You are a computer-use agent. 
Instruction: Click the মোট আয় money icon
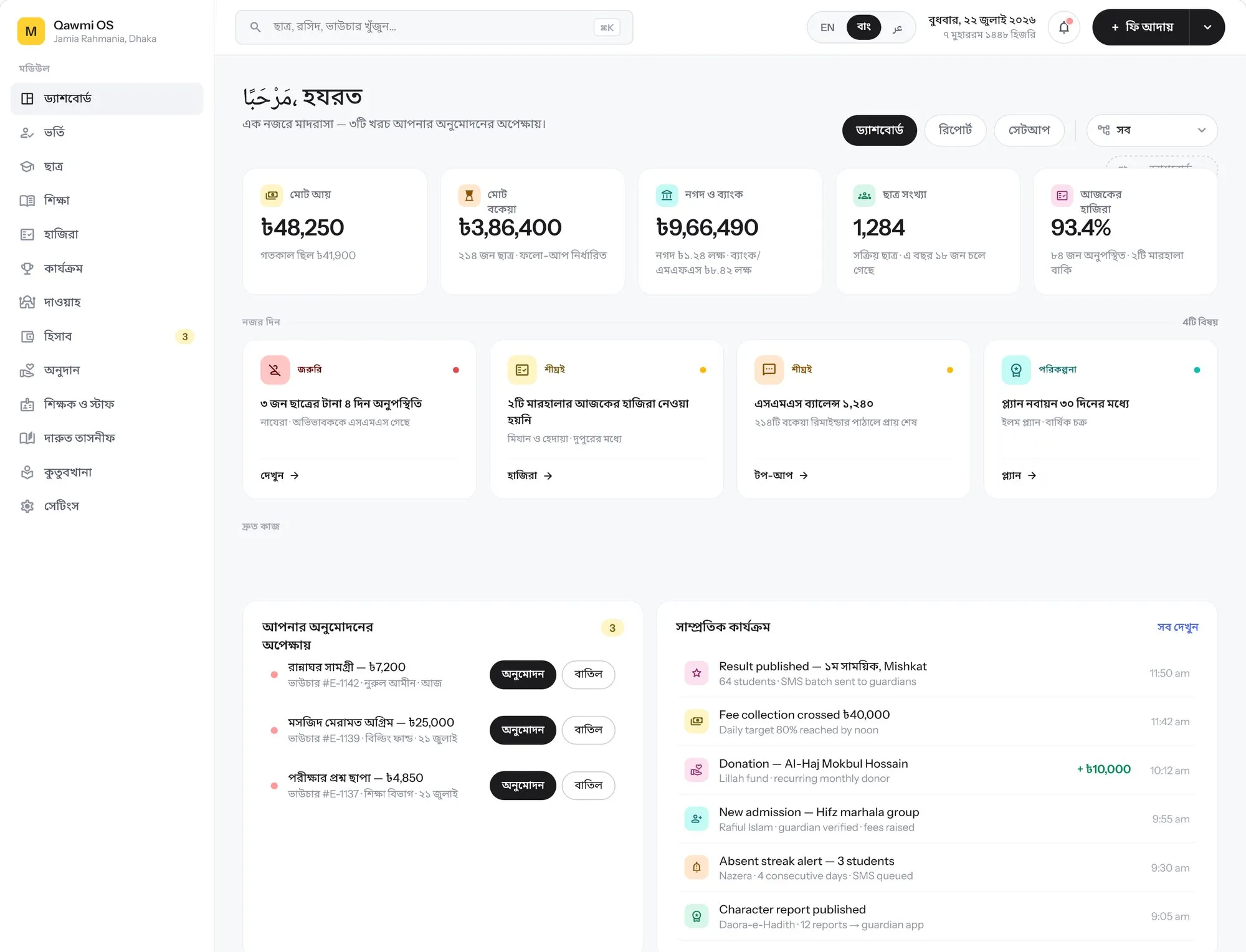coord(272,195)
